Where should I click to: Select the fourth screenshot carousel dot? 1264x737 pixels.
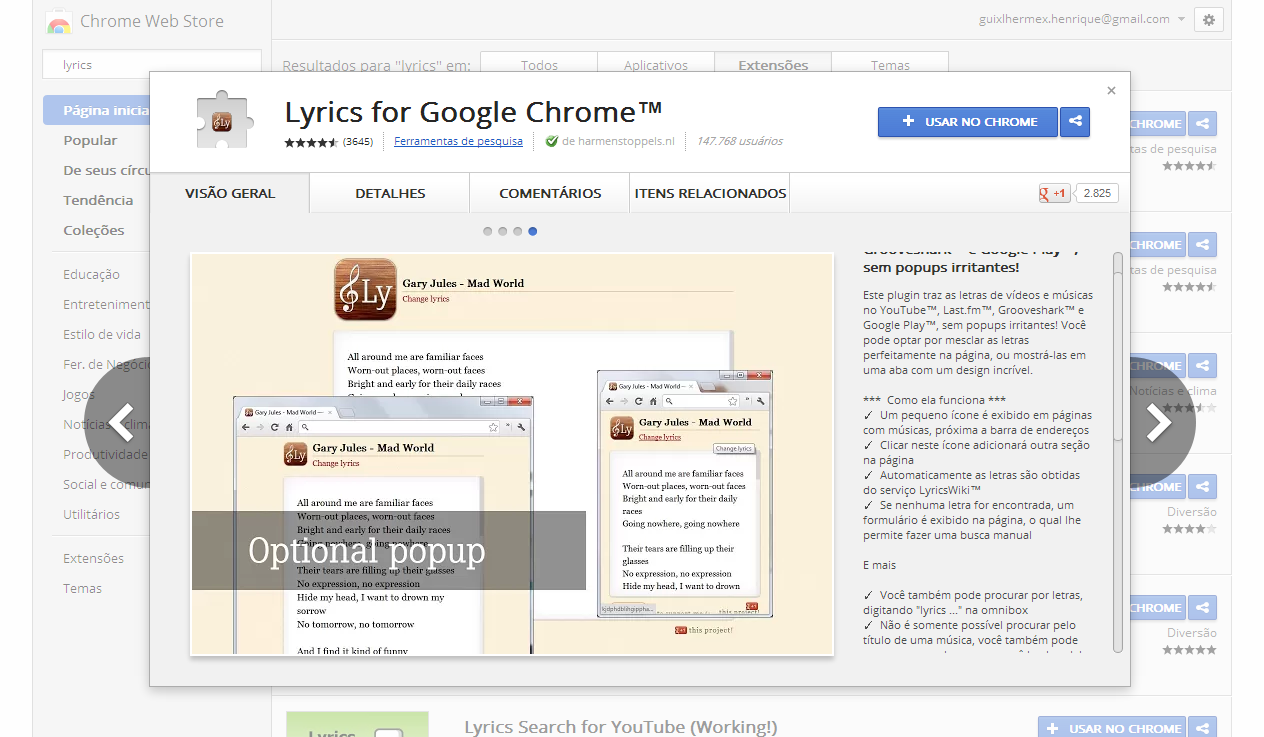pos(533,231)
